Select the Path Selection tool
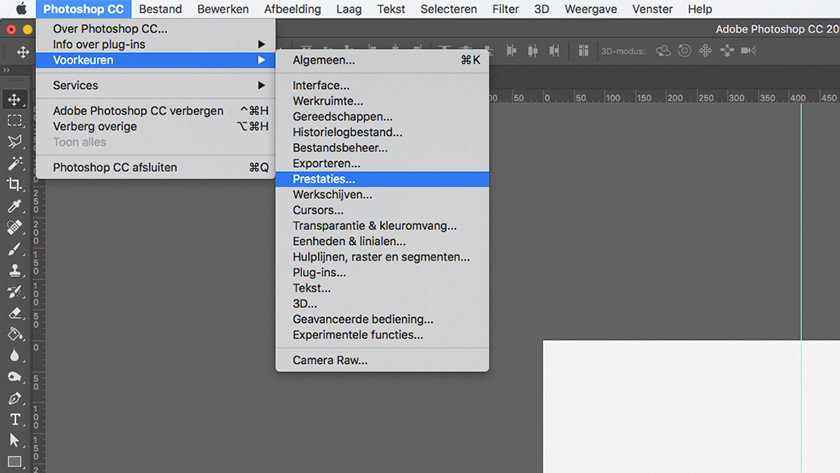Viewport: 840px width, 473px height. coord(14,440)
